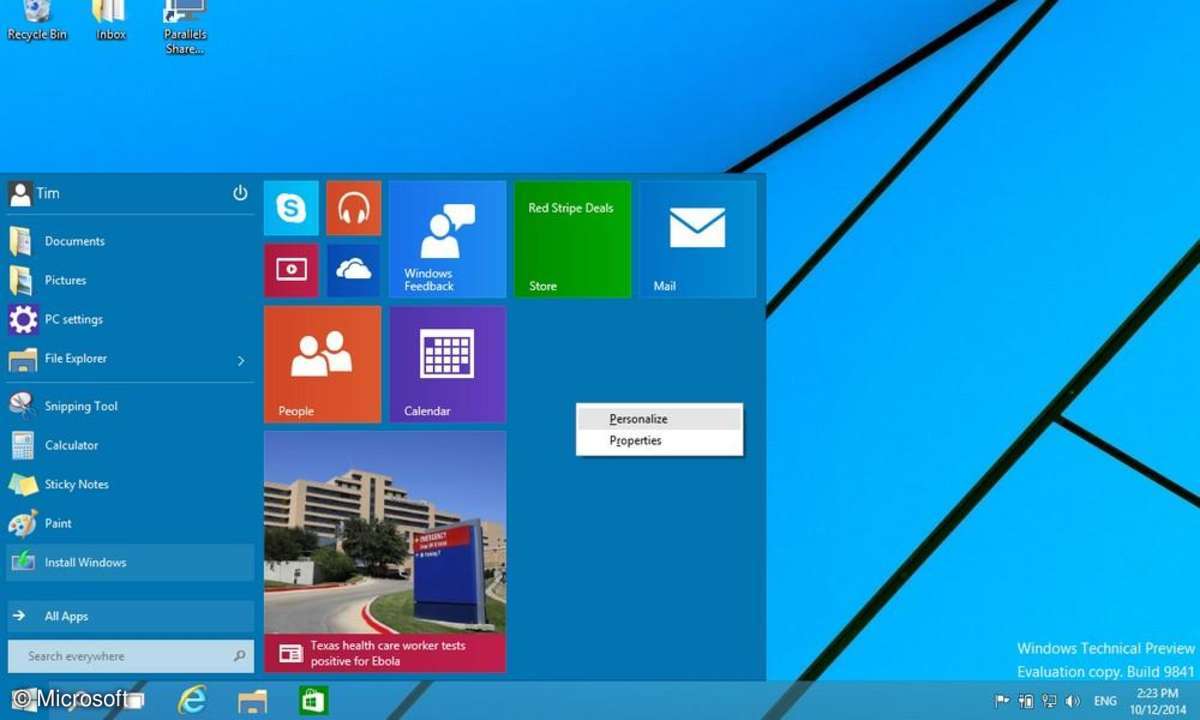
Task: Open the Calendar tile
Action: coord(447,364)
